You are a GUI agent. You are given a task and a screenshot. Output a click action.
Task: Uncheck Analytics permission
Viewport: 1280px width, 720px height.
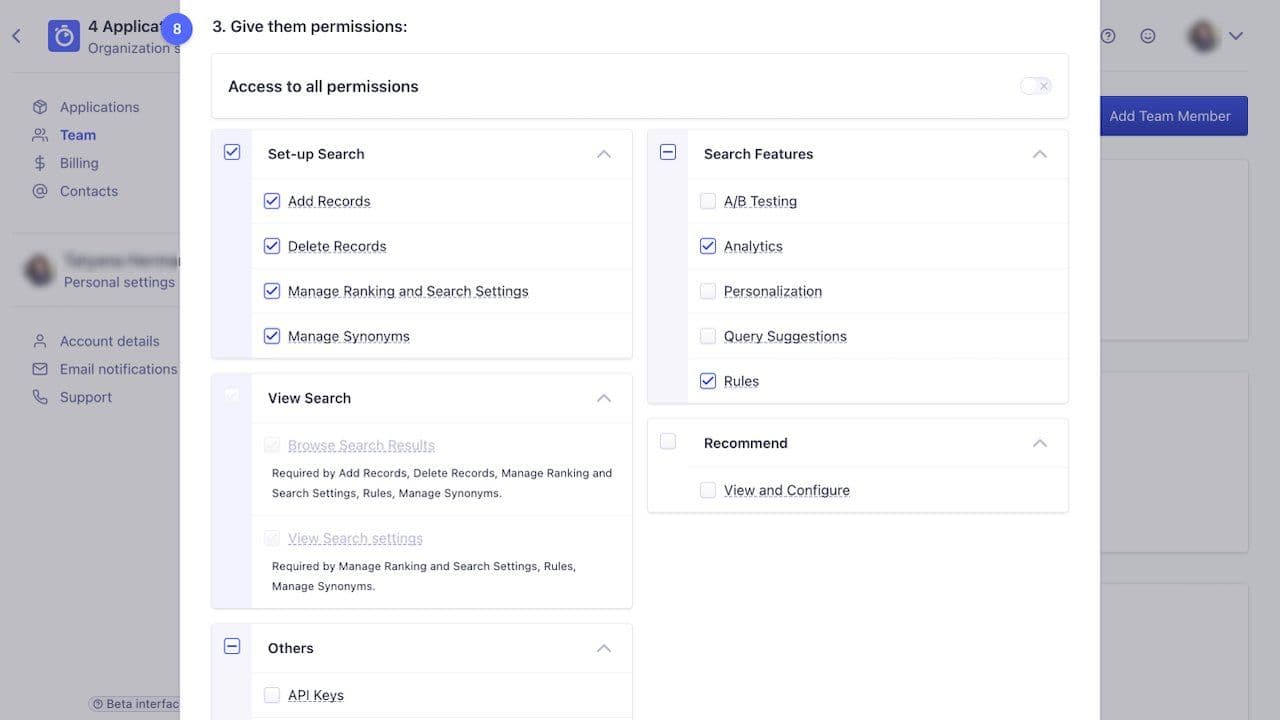point(708,246)
